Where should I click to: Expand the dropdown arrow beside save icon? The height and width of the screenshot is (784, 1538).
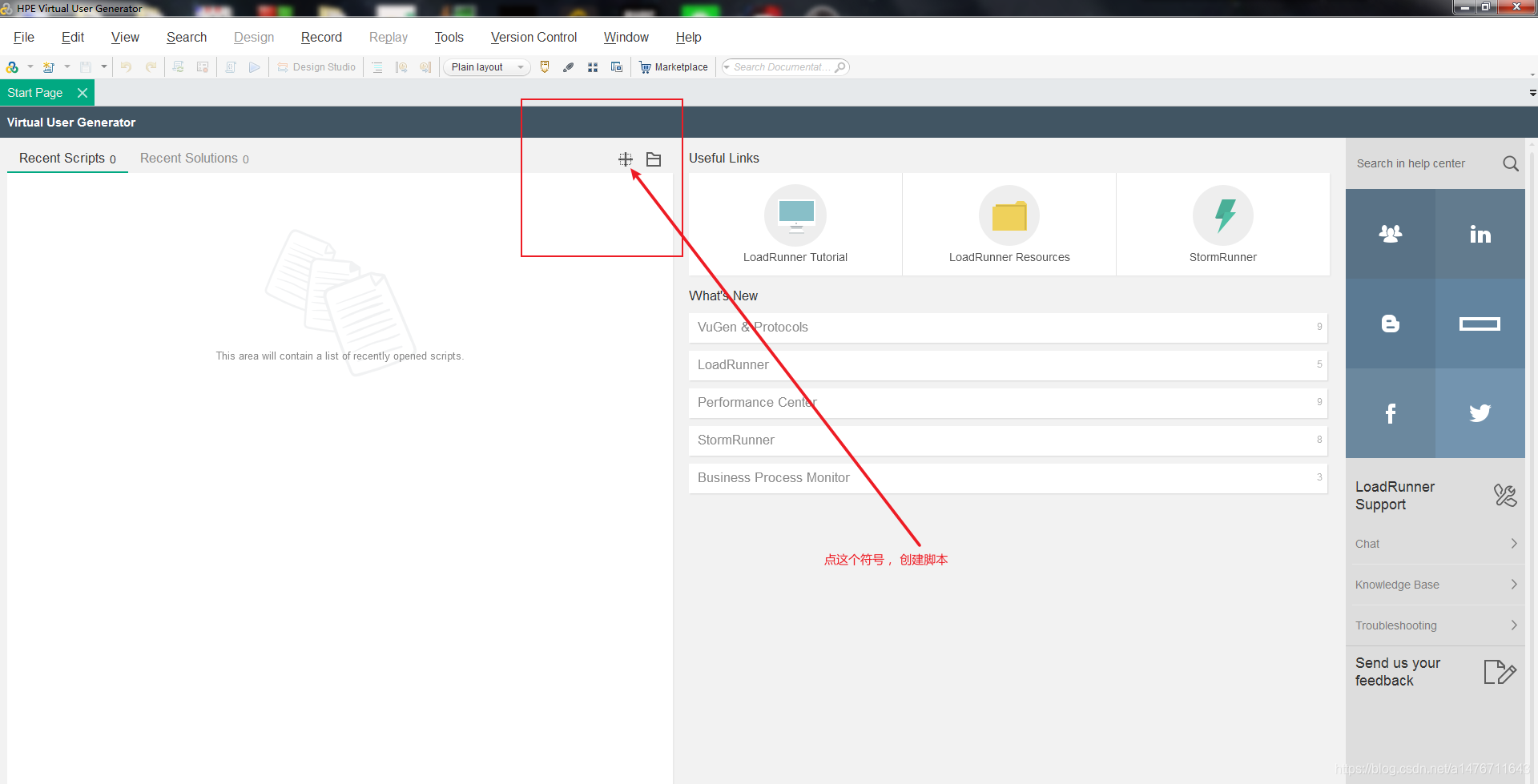tap(104, 66)
